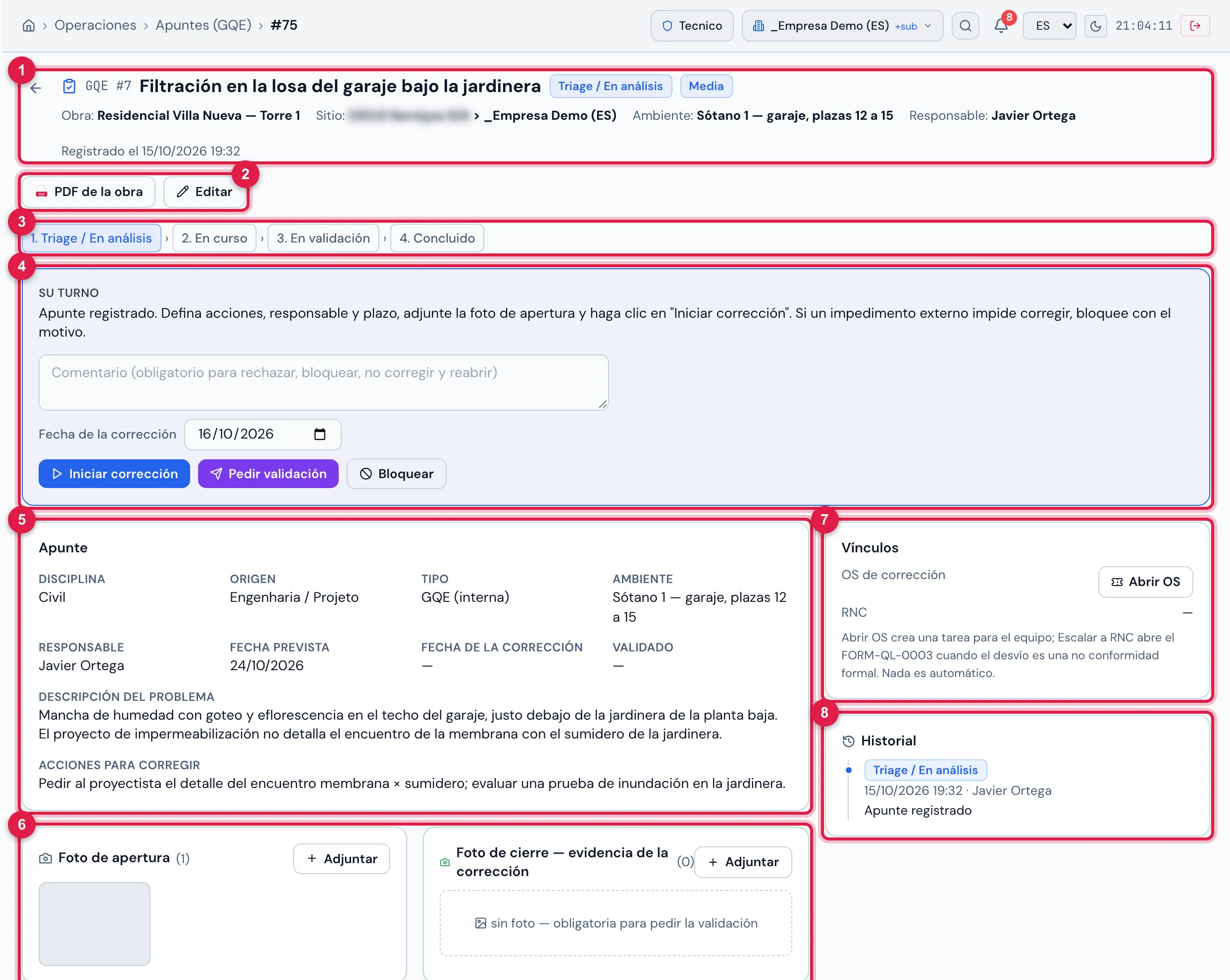Open Apuntes (GQE) breadcrumb link
This screenshot has width=1230, height=980.
point(203,25)
